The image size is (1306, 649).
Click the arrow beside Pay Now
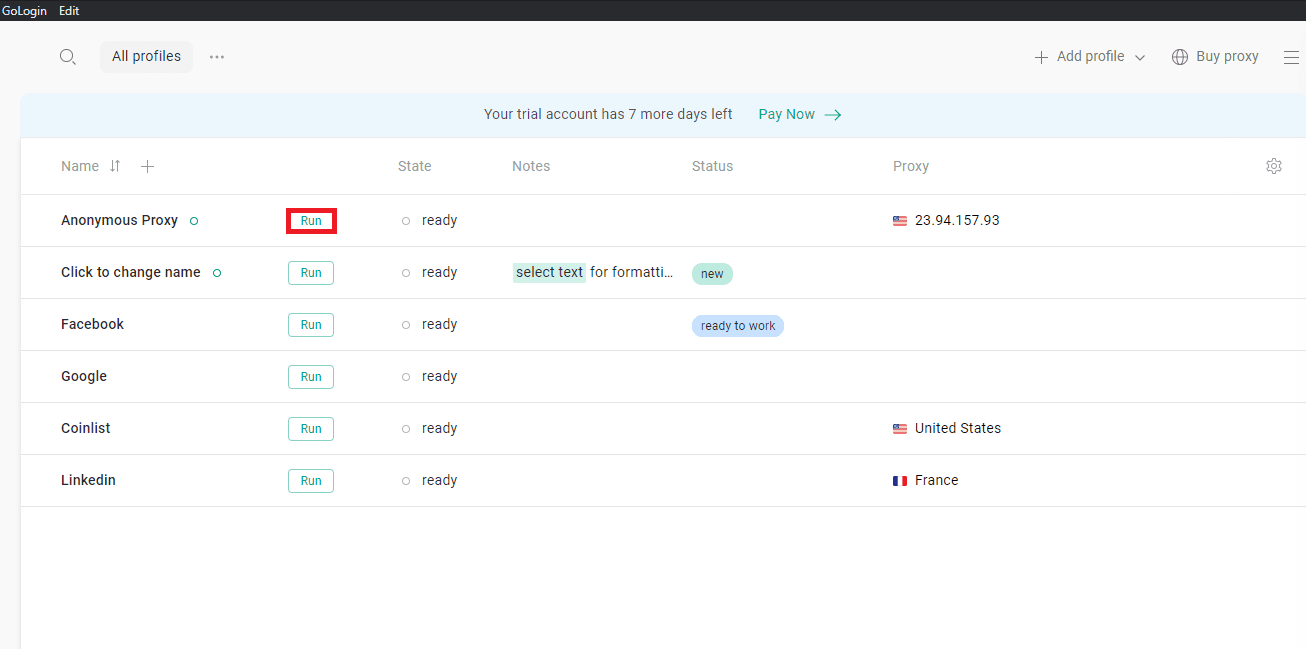coord(832,115)
